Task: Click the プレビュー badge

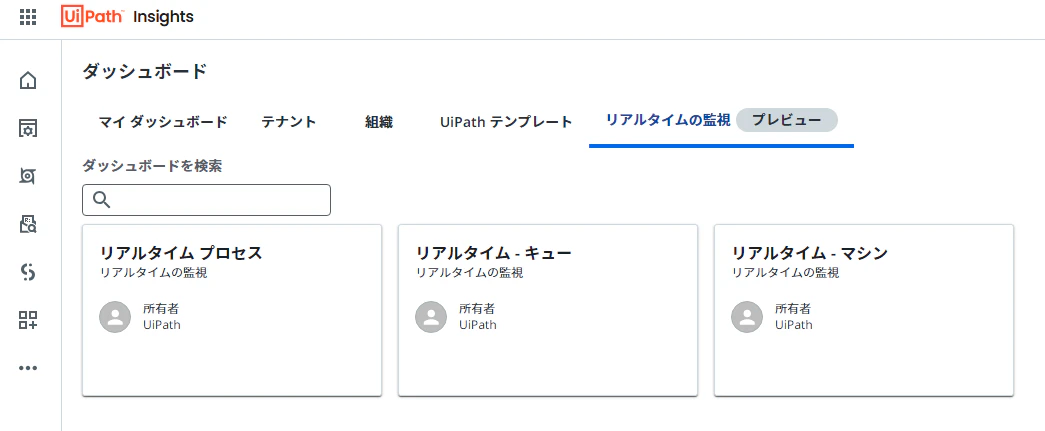Action: (x=786, y=121)
